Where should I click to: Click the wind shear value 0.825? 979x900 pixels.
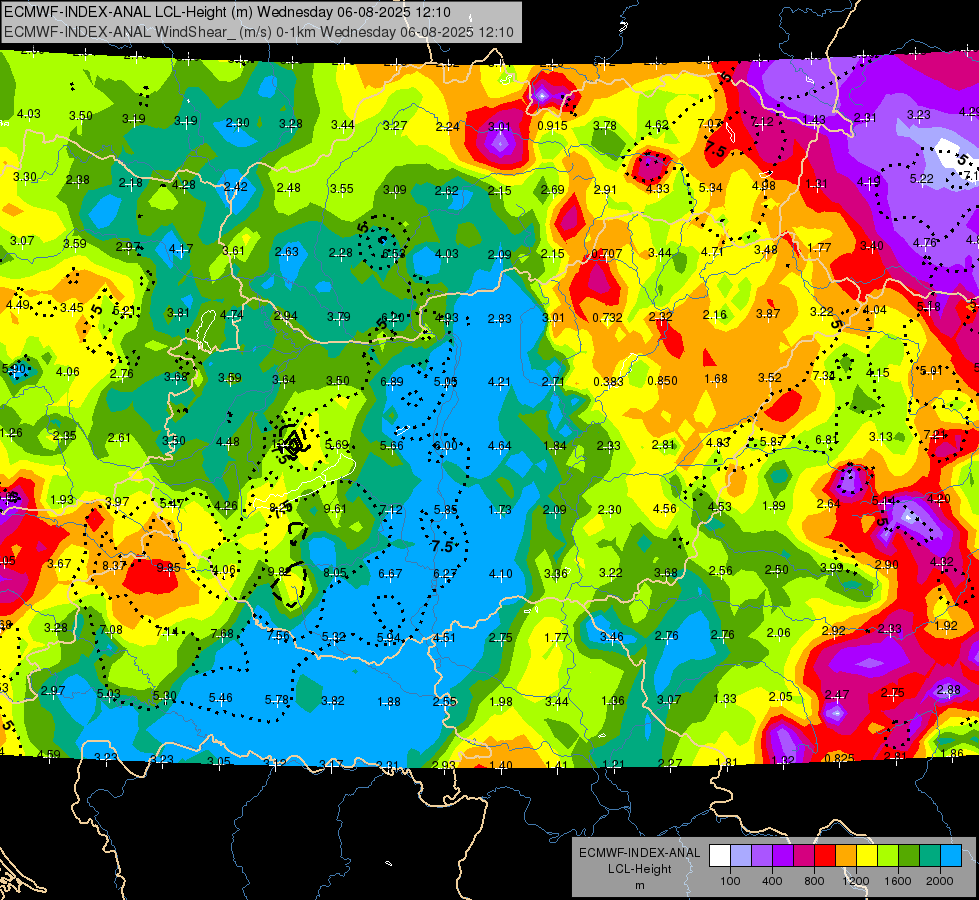click(839, 758)
